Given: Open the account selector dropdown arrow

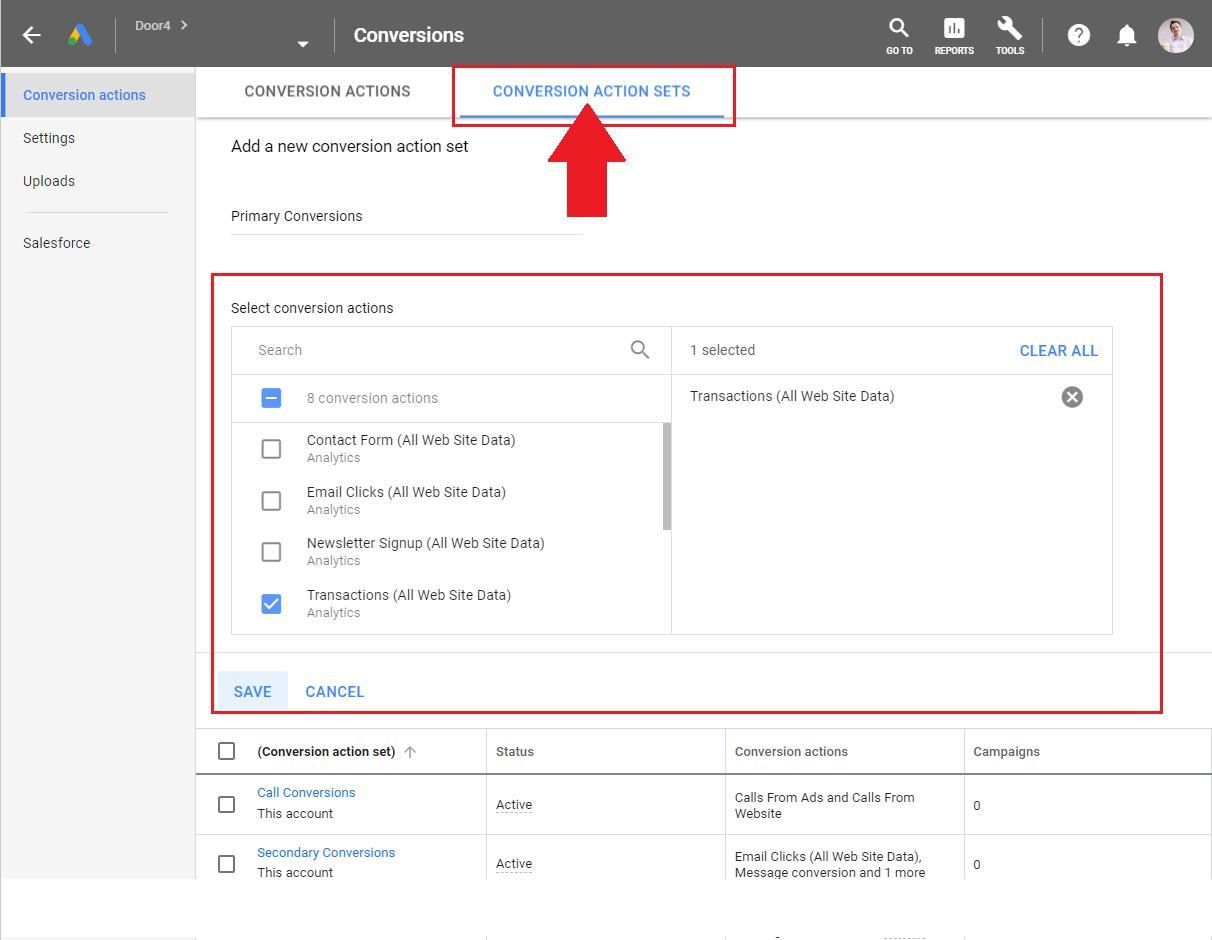Looking at the screenshot, I should click(303, 44).
